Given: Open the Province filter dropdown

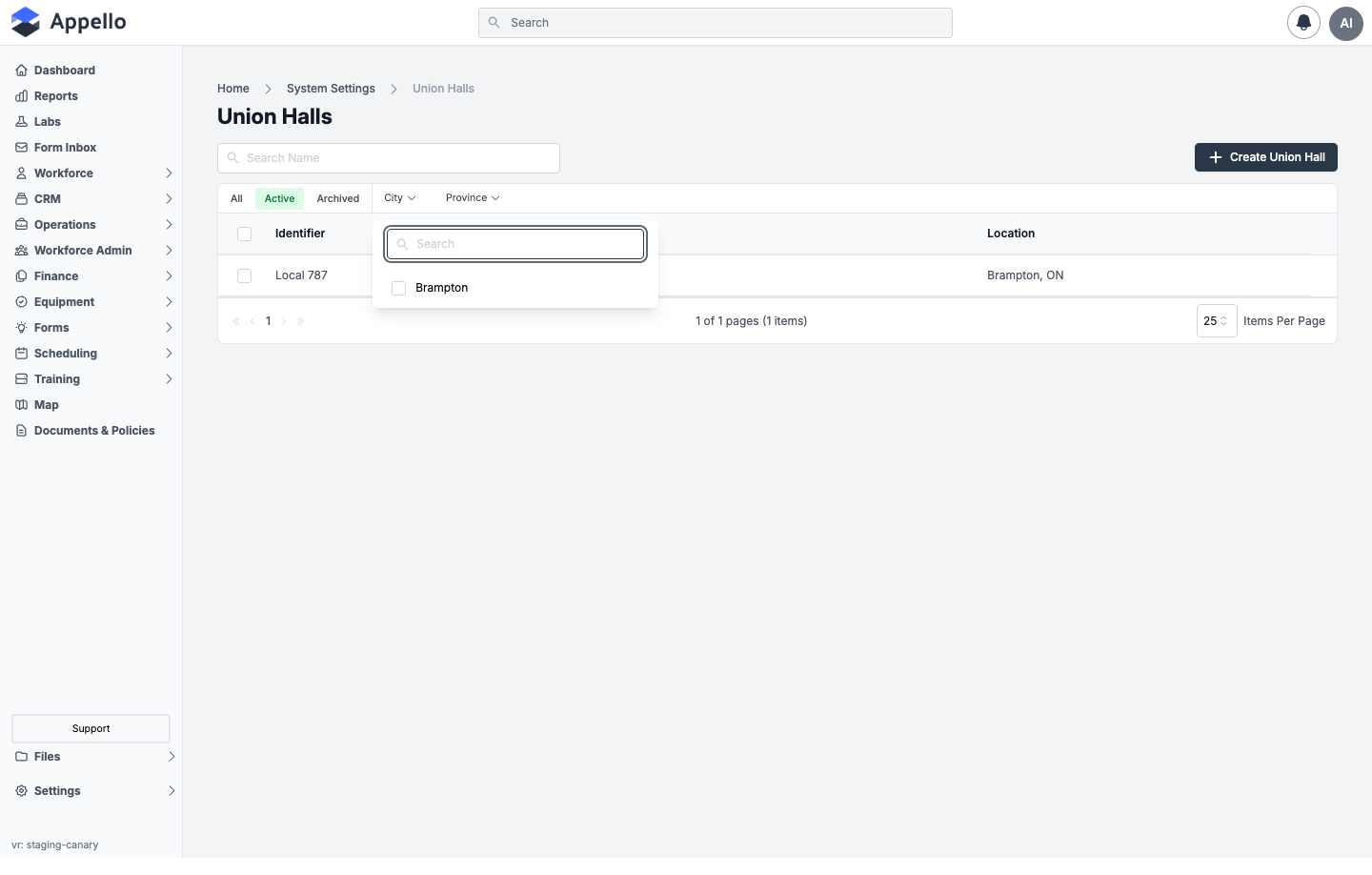Looking at the screenshot, I should coord(473,198).
